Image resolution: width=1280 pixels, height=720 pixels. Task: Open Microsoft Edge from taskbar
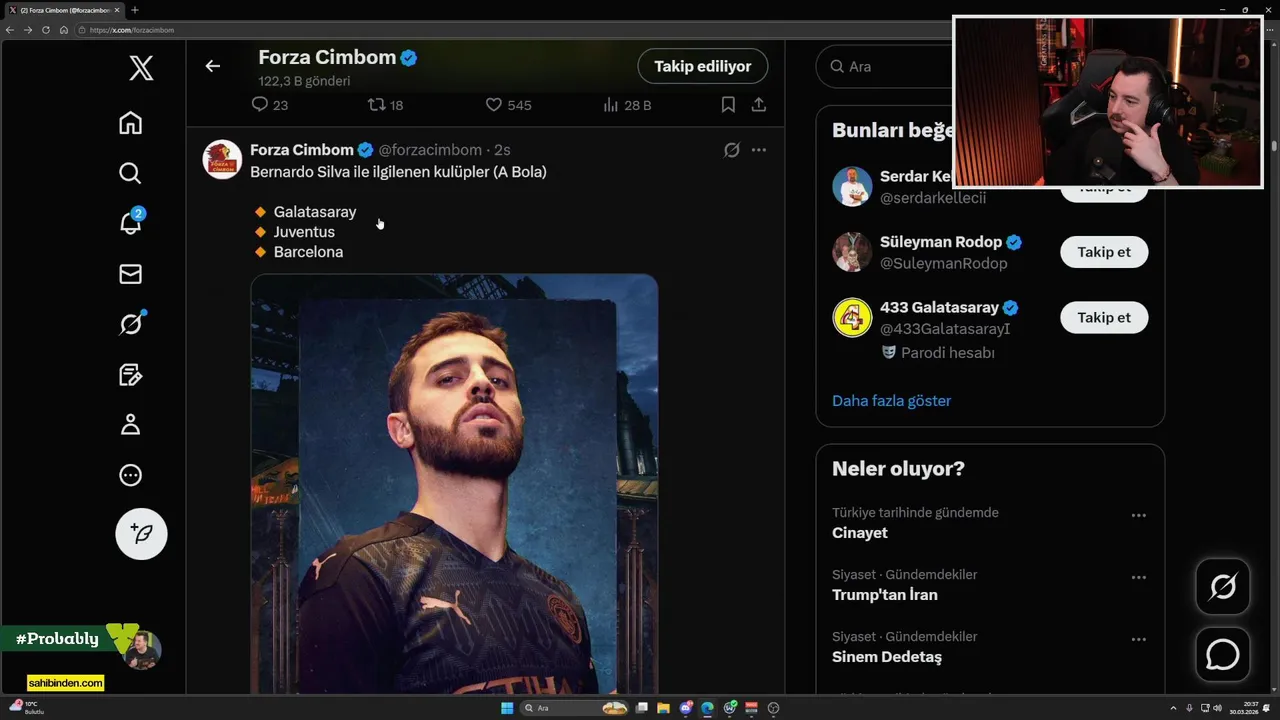click(708, 708)
